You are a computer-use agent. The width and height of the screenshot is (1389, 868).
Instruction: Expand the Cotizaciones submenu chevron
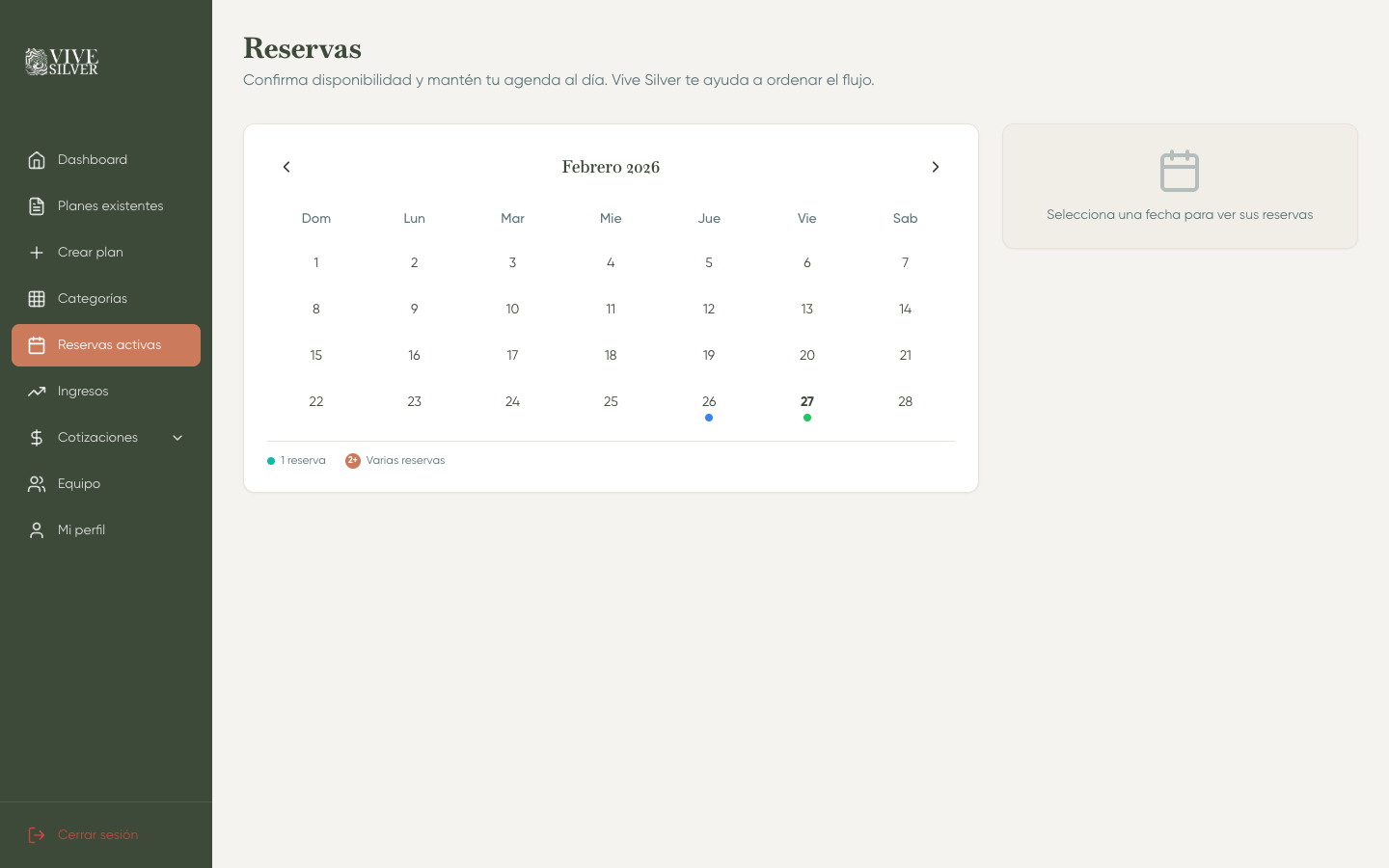(x=177, y=438)
